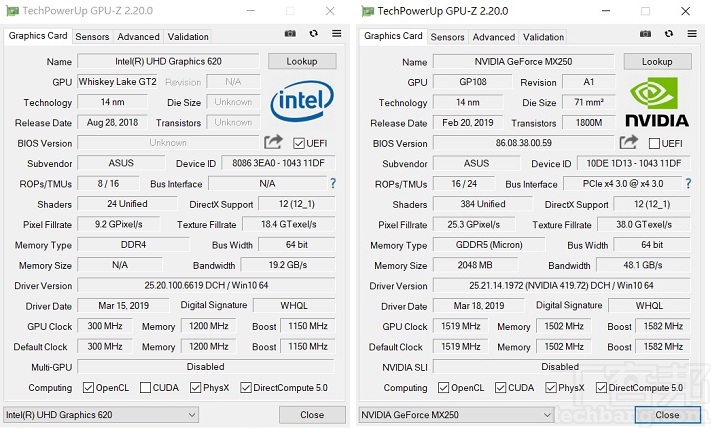
Task: Click the Name field showing Intel(R) UHD Graphics 620
Action: click(168, 61)
